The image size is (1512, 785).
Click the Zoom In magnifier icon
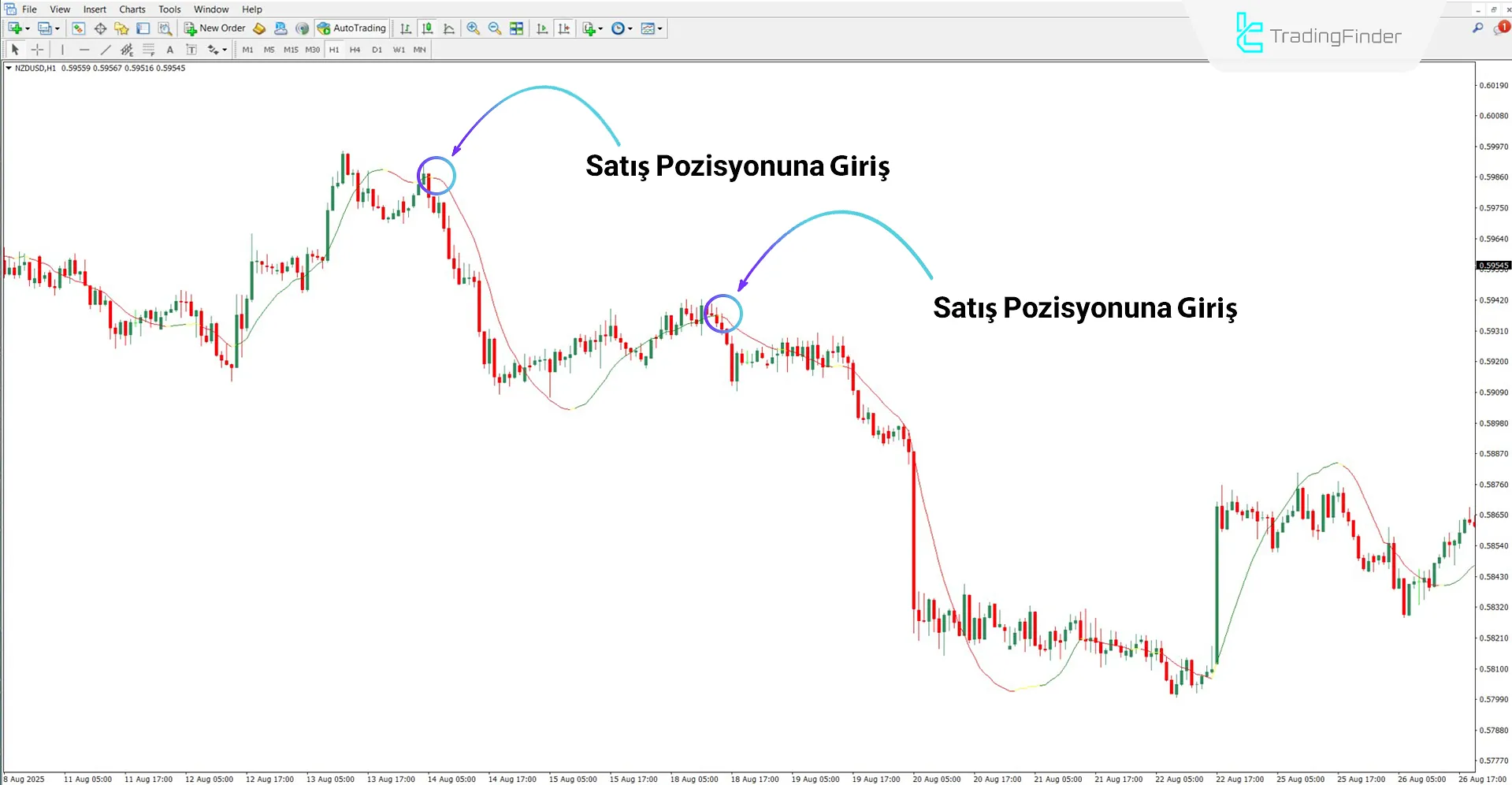(473, 28)
